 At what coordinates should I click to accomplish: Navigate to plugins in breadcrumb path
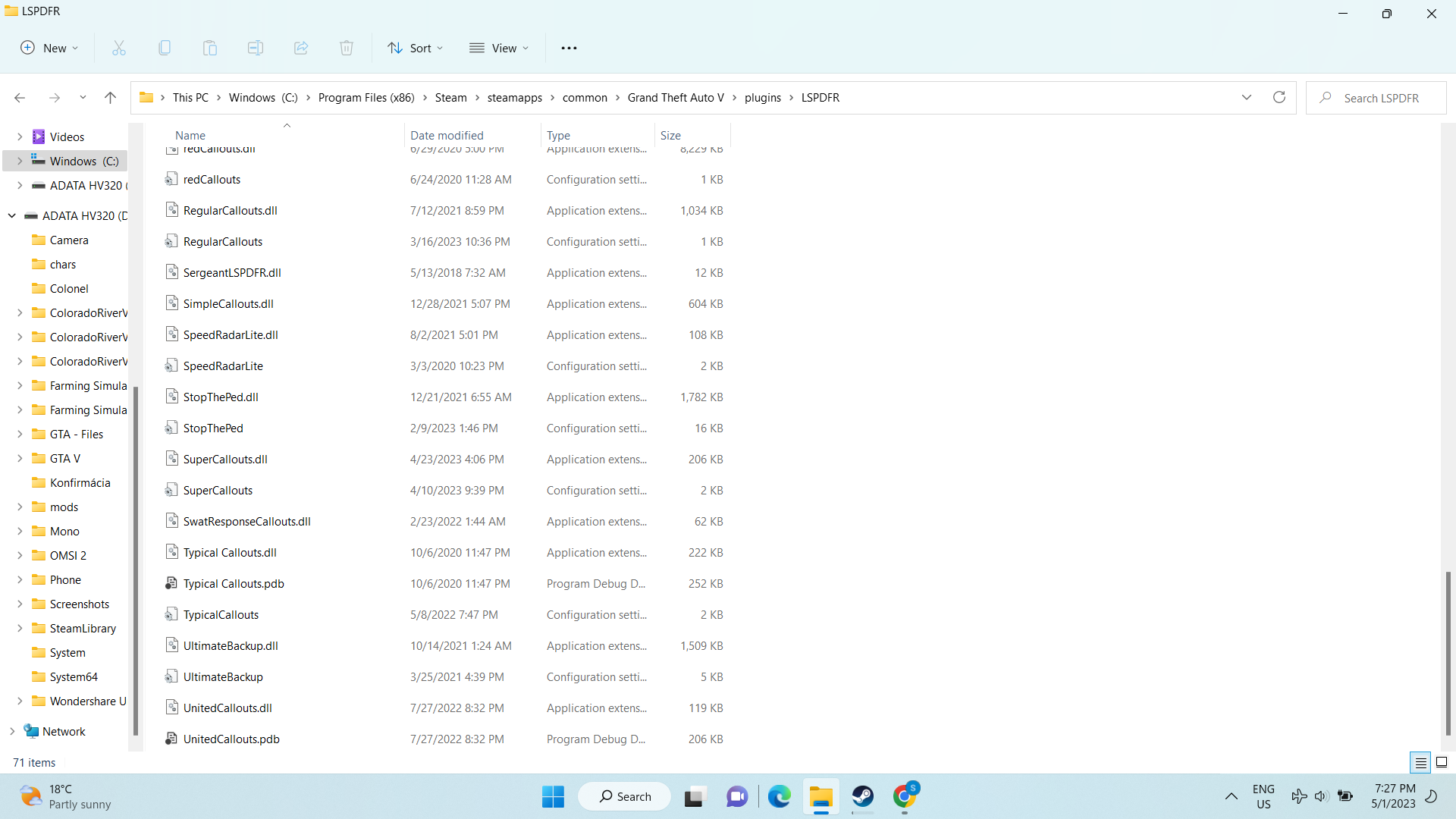pos(762,97)
